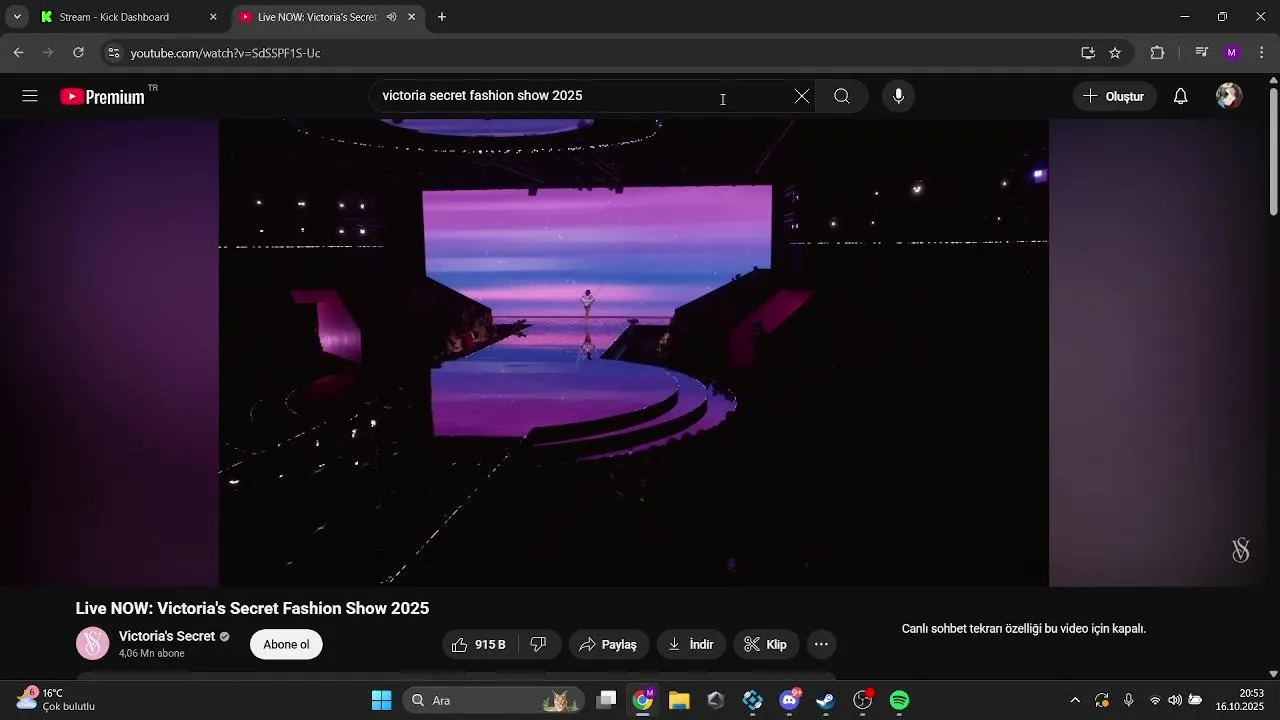This screenshot has width=1280, height=720.
Task: Open a new browser tab
Action: tap(442, 17)
